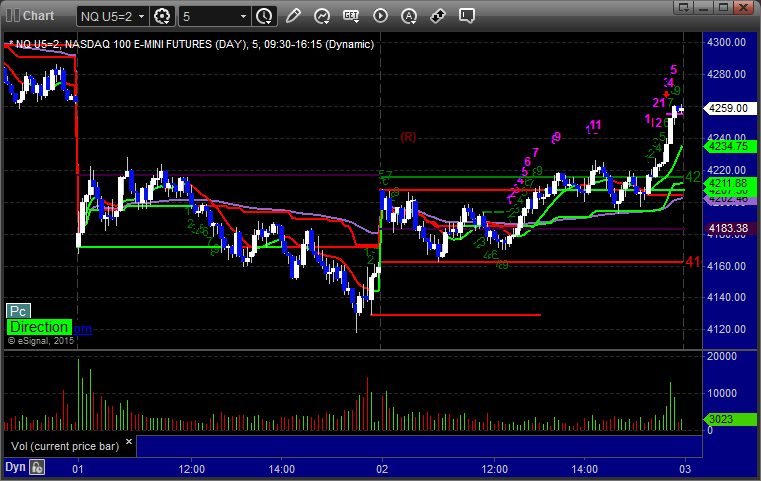
Task: Click the 4120.00 price axis label
Action: point(727,329)
